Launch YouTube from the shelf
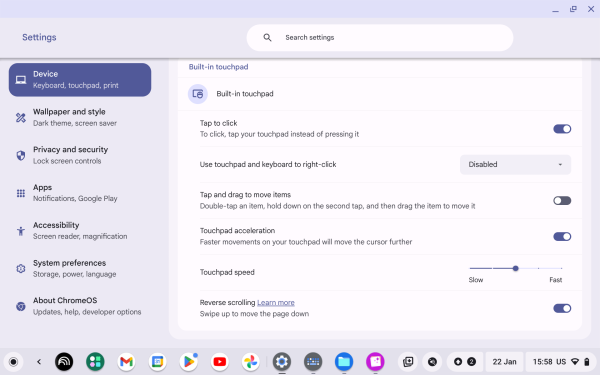 tap(220, 362)
